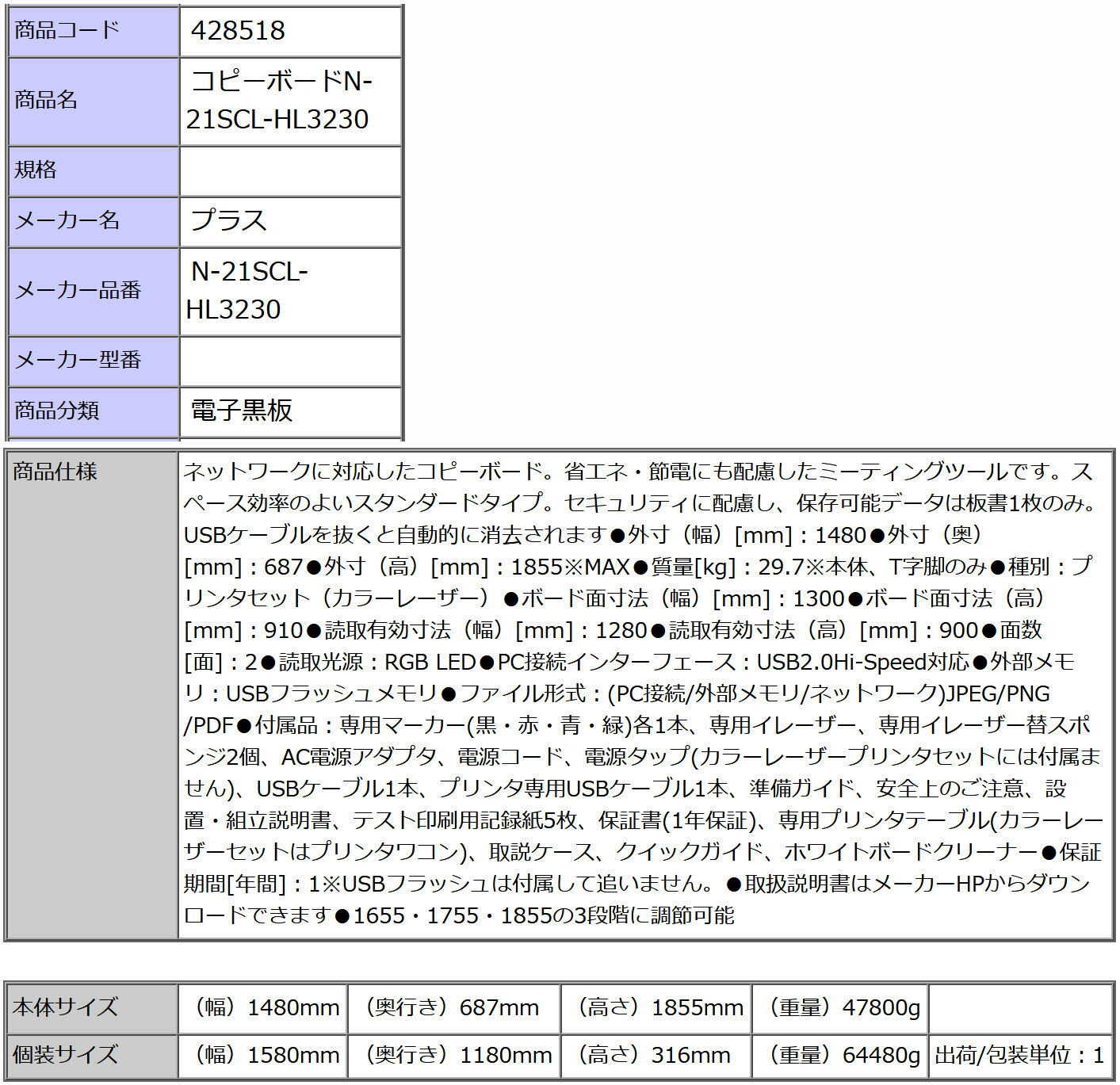Viewport: 1120px width, 1085px height.
Task: Click the メーカー名 label cell
Action: pos(94,222)
